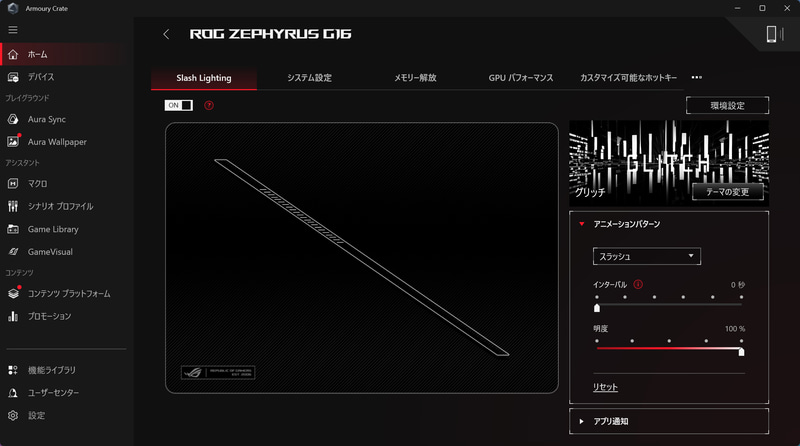This screenshot has width=800, height=446.
Task: Click the Armoury Crate app logo in the title bar
Action: [x=13, y=8]
